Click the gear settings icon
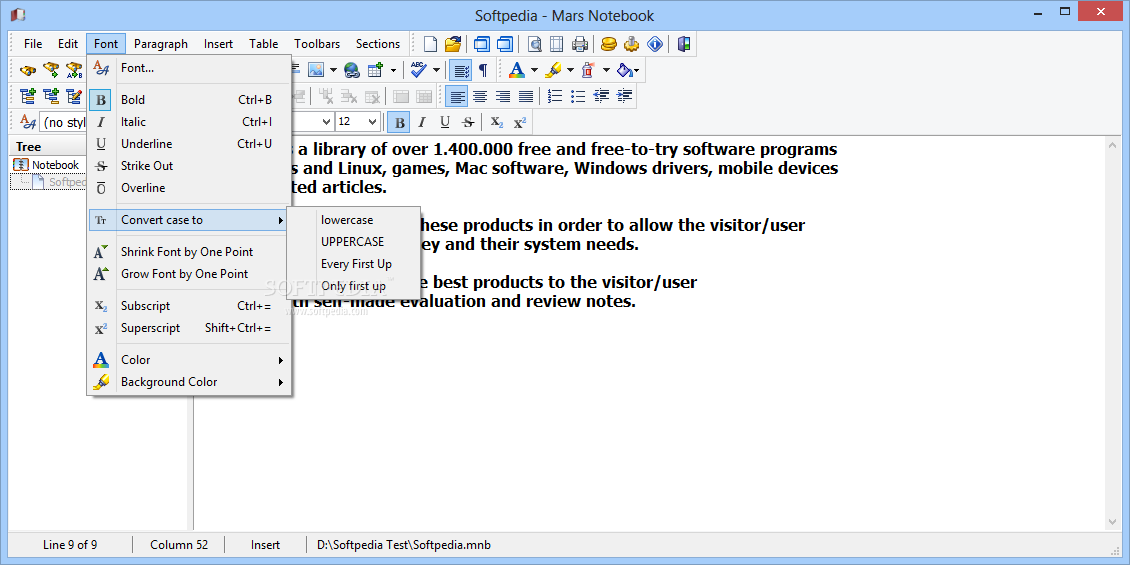Viewport: 1130px width, 565px height. [x=632, y=44]
